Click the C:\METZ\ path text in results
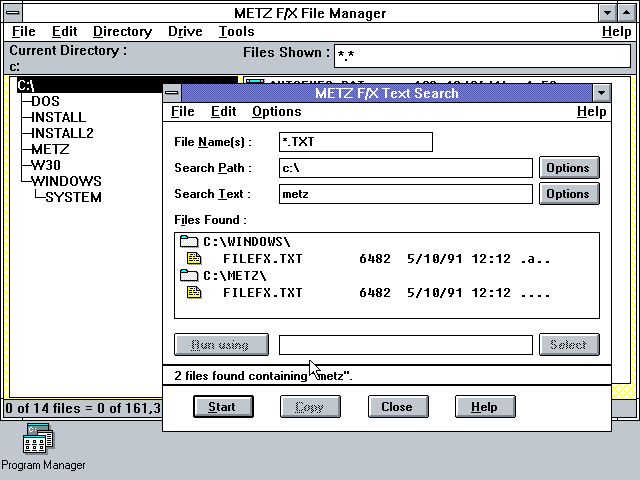The width and height of the screenshot is (640, 480). pyautogui.click(x=235, y=276)
